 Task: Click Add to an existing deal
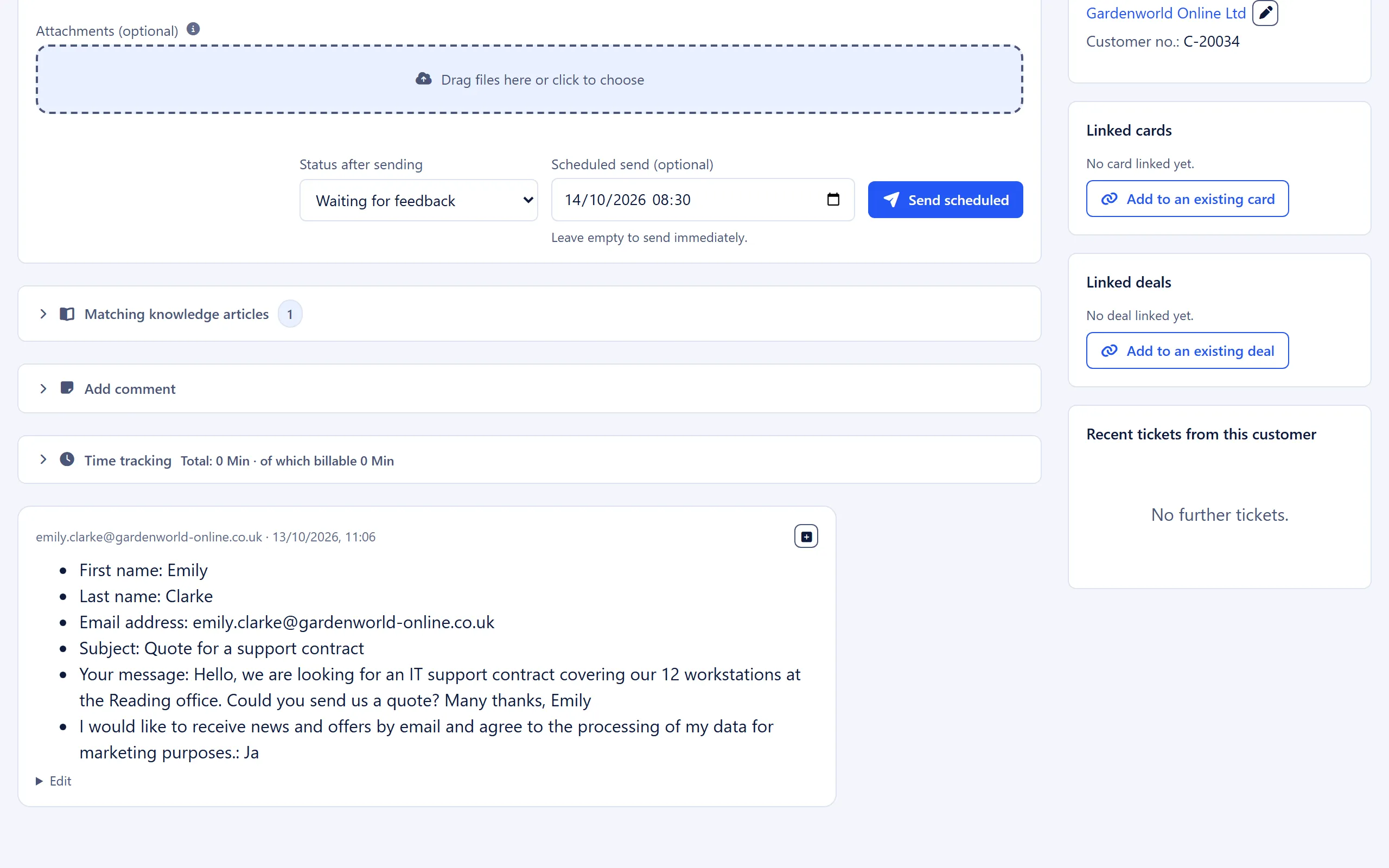pyautogui.click(x=1187, y=351)
